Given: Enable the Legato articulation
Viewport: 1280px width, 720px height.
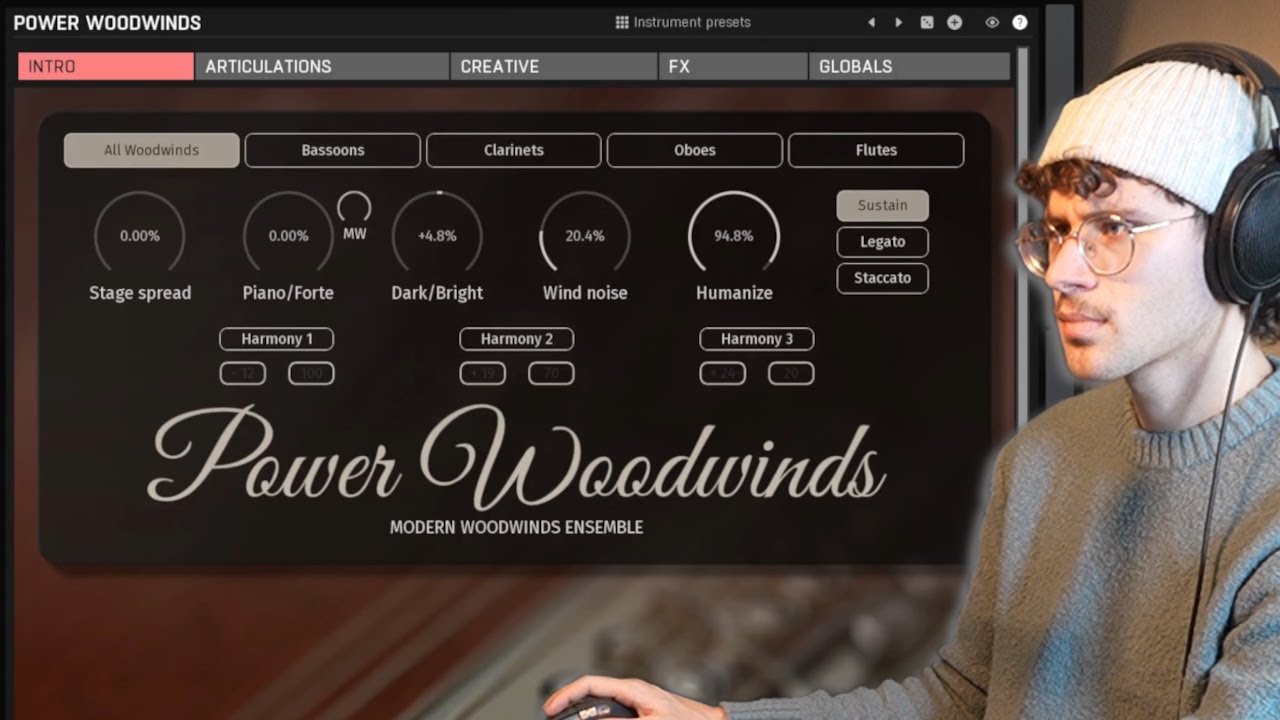Looking at the screenshot, I should coord(883,242).
